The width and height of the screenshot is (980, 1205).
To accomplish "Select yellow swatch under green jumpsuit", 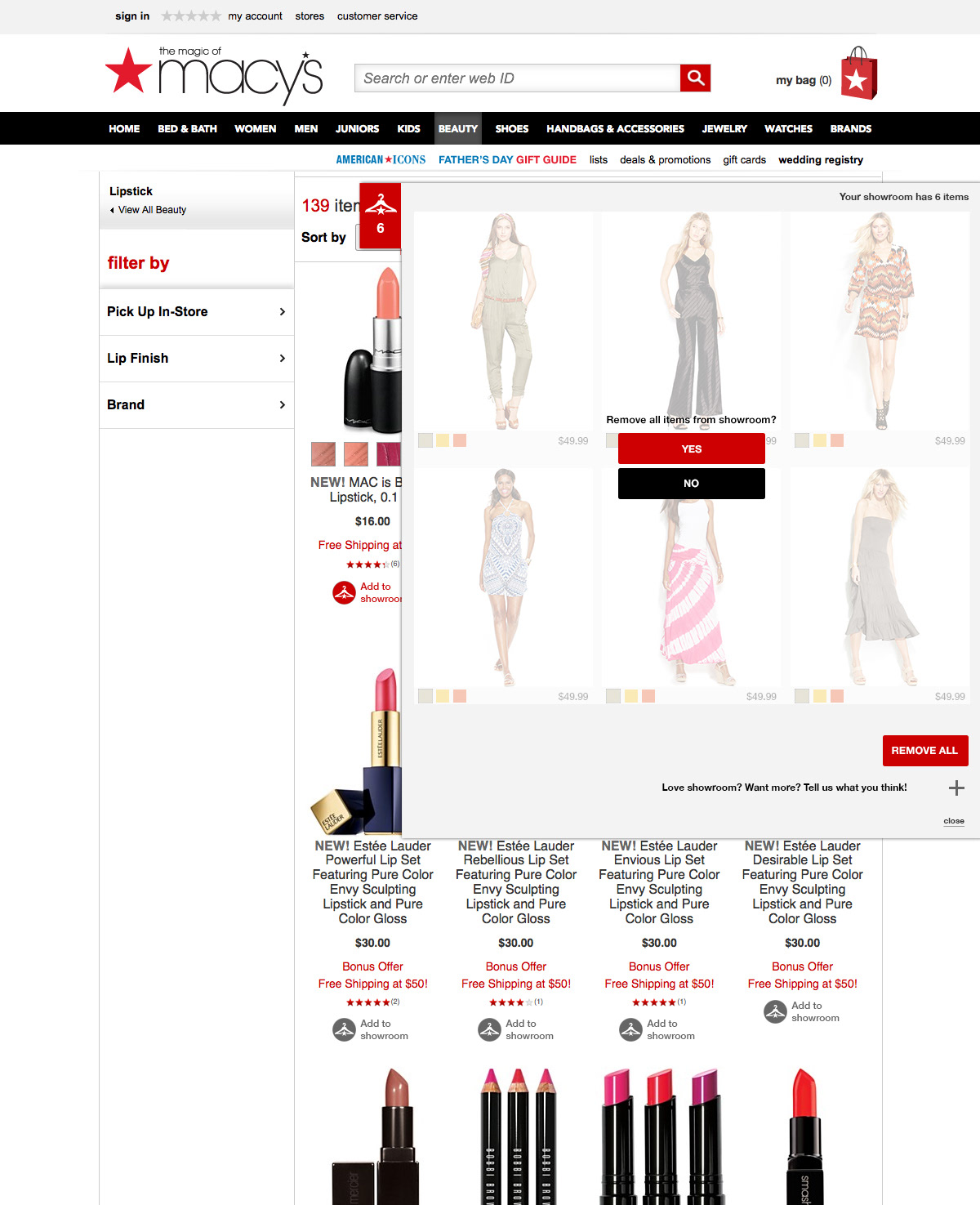I will coord(443,440).
